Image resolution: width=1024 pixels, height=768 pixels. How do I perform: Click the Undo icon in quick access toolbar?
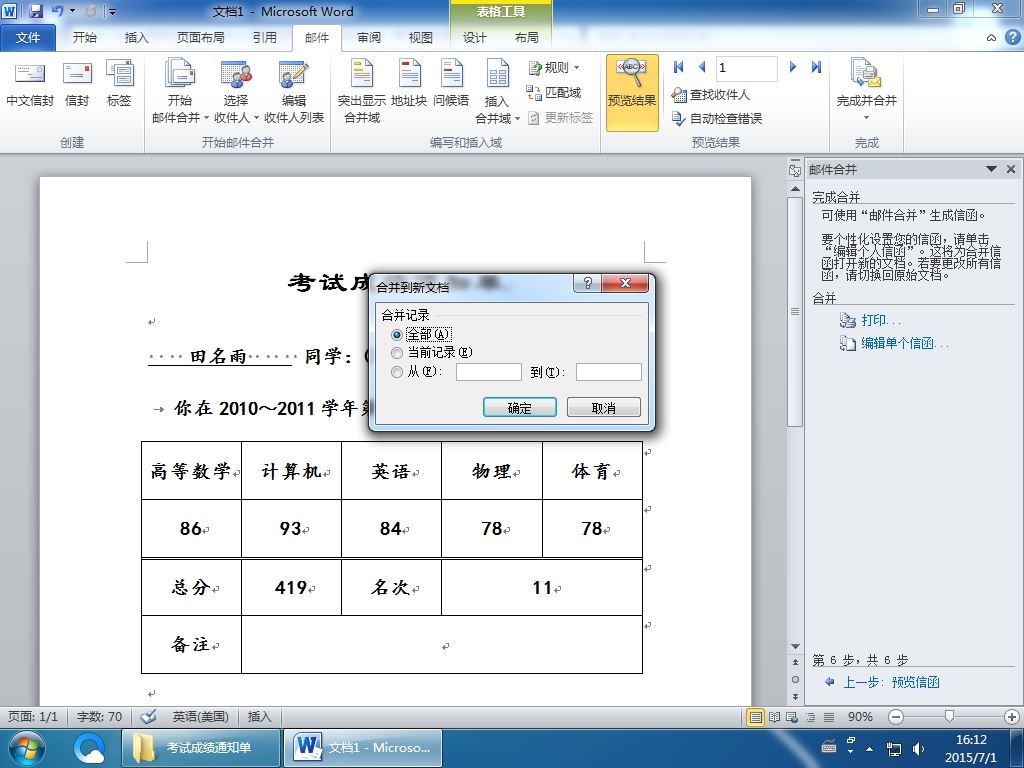tap(57, 11)
